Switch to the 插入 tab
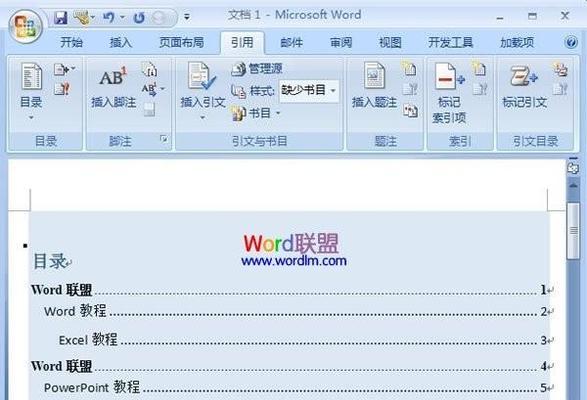The width and height of the screenshot is (587, 400). [x=120, y=42]
